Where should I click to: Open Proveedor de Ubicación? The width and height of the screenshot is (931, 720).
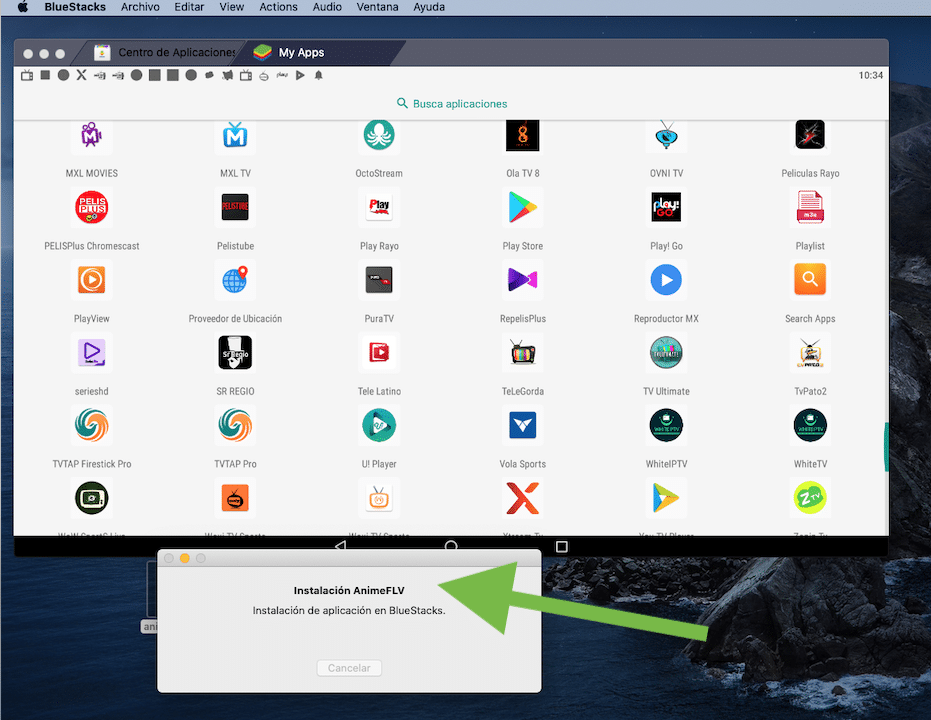tap(235, 280)
